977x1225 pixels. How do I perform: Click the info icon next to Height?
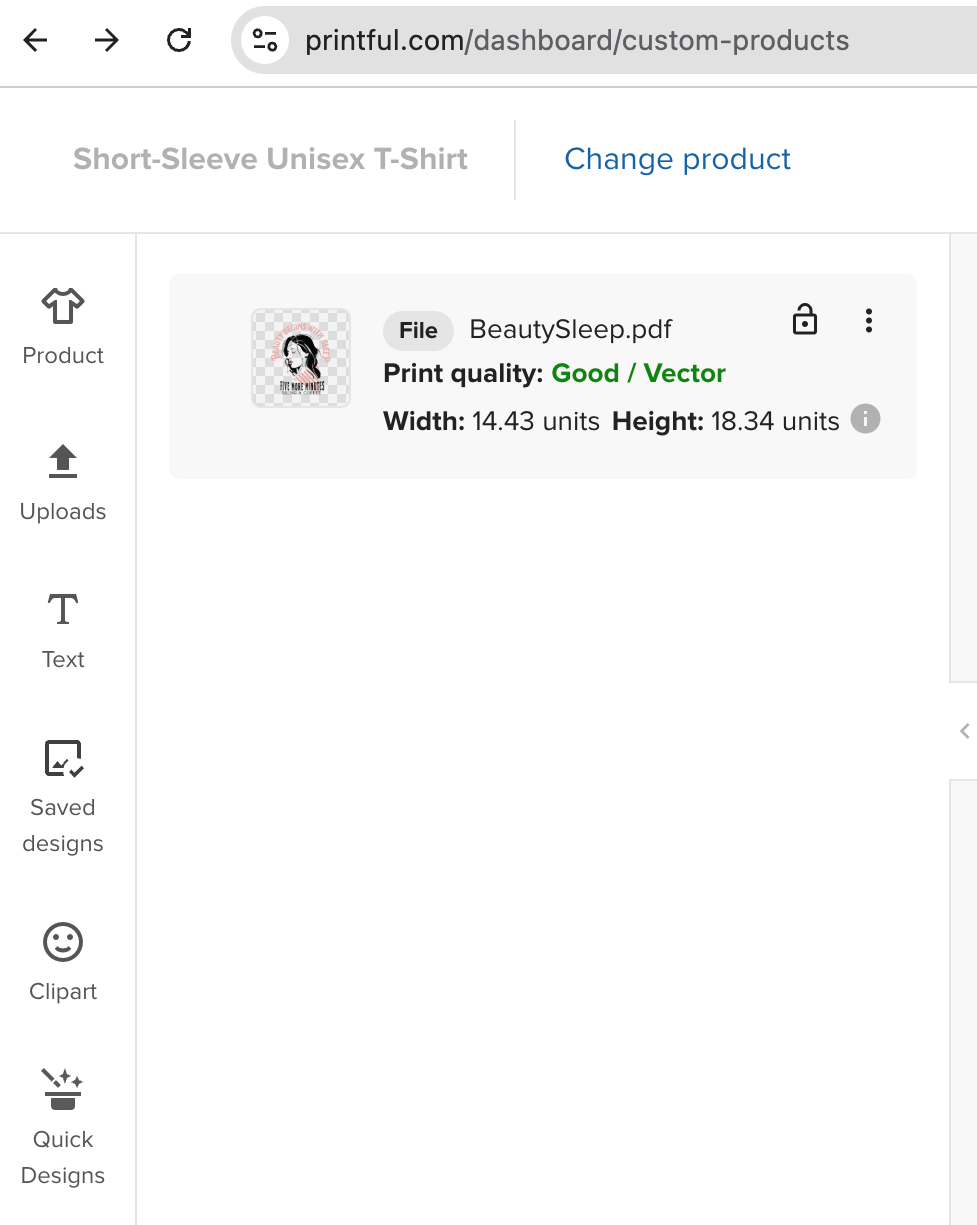point(865,419)
